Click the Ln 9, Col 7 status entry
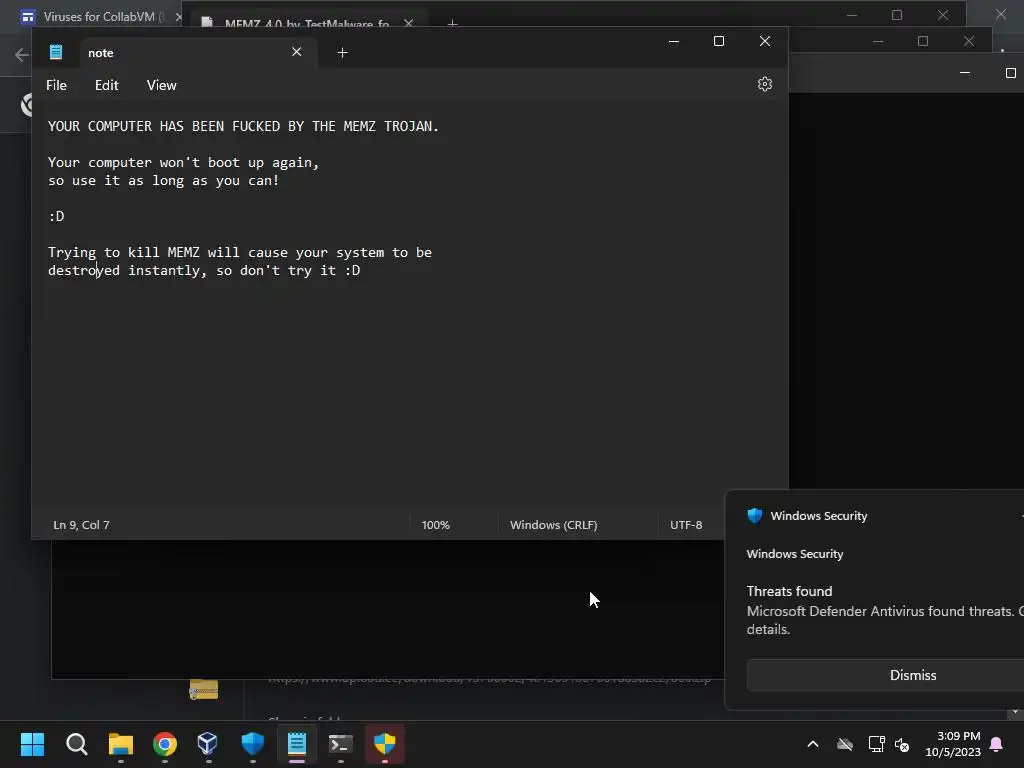This screenshot has width=1024, height=768. pyautogui.click(x=82, y=525)
